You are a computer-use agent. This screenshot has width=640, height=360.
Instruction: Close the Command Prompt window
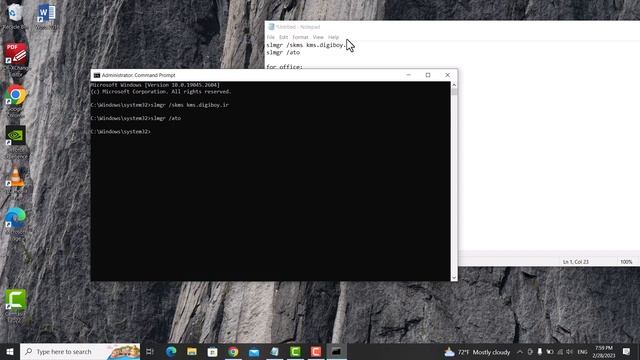coord(447,75)
